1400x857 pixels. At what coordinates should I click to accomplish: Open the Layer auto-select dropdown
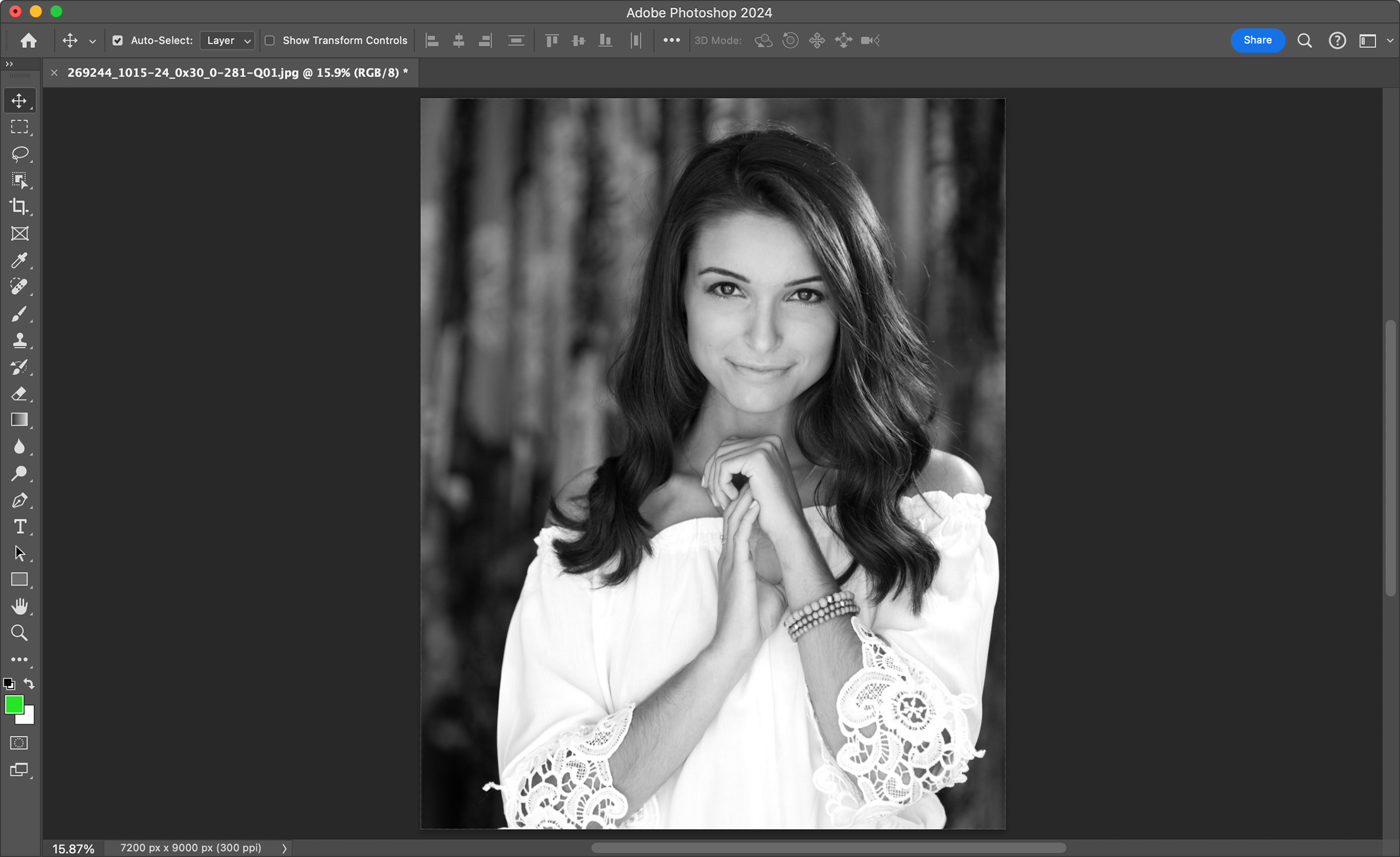[227, 40]
